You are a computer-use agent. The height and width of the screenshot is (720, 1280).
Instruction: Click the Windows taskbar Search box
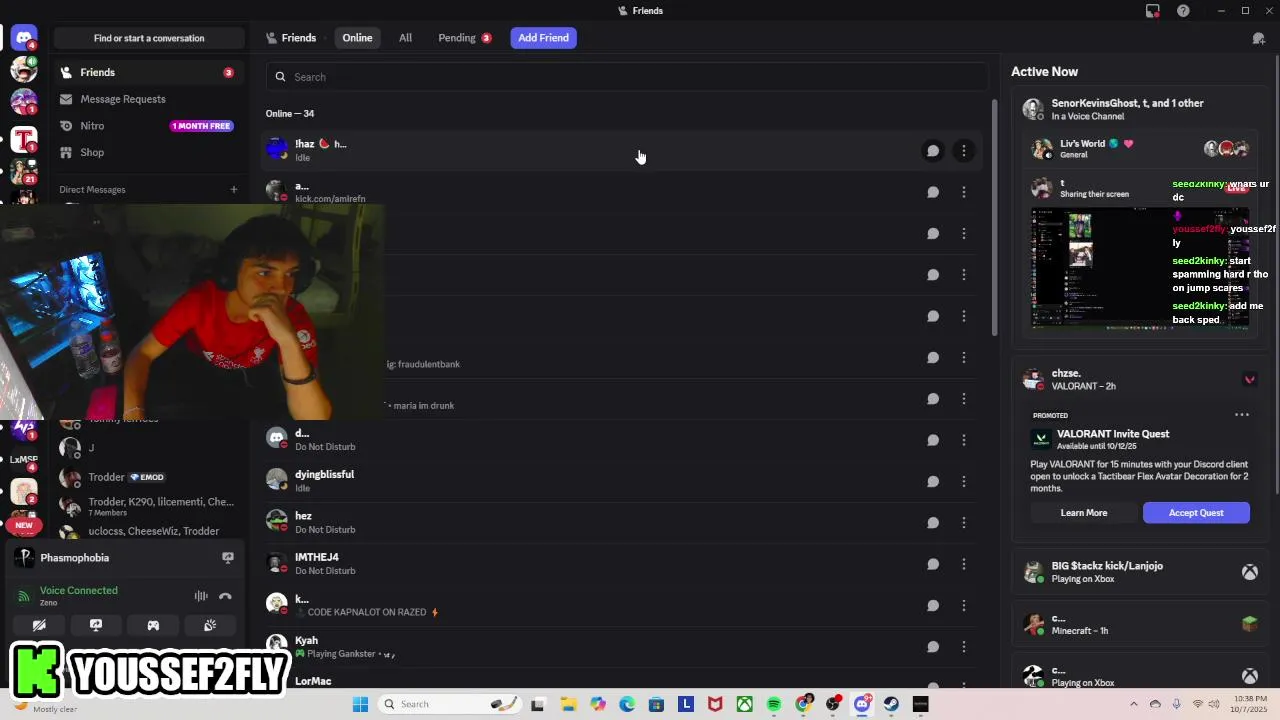[448, 704]
